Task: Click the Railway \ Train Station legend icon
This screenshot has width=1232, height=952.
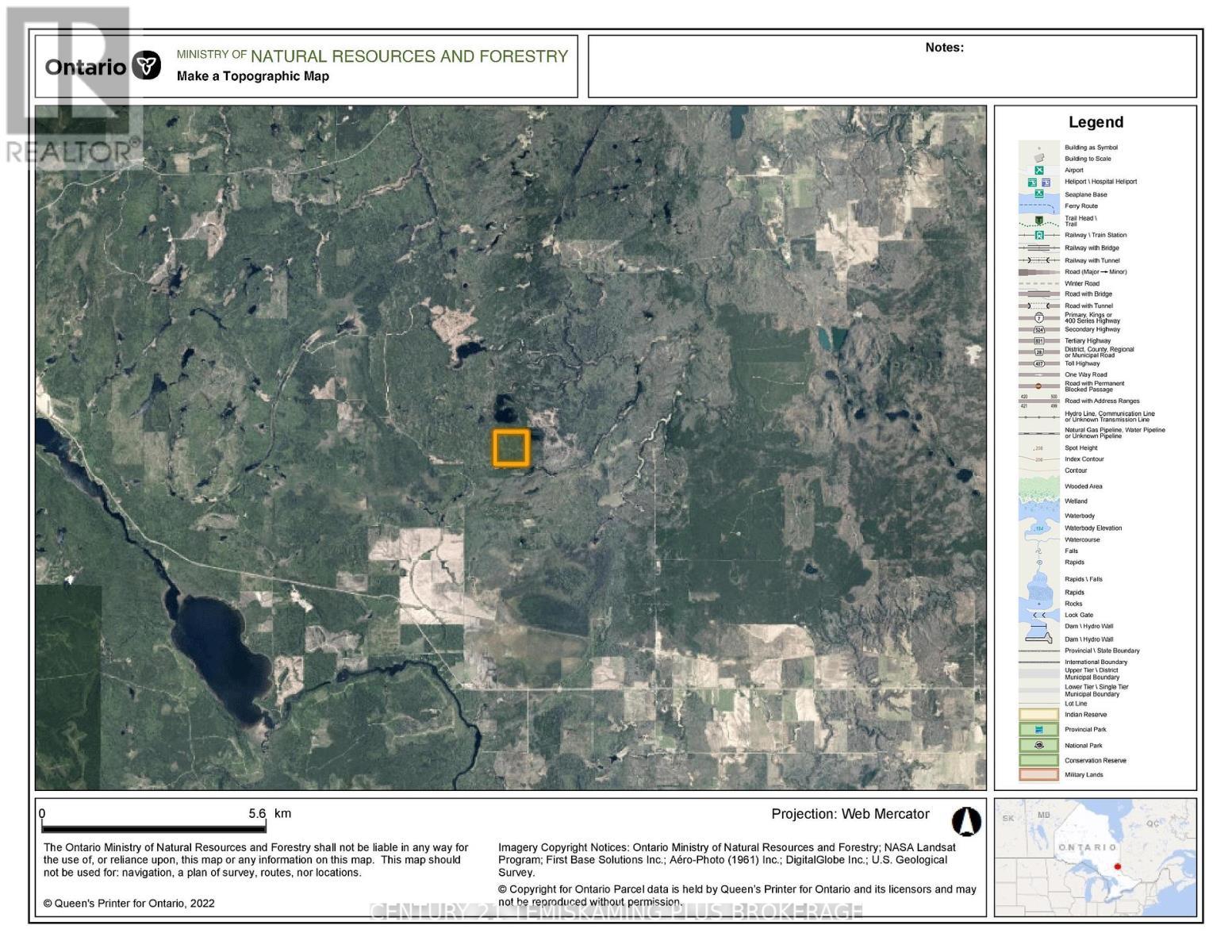Action: [x=1038, y=235]
